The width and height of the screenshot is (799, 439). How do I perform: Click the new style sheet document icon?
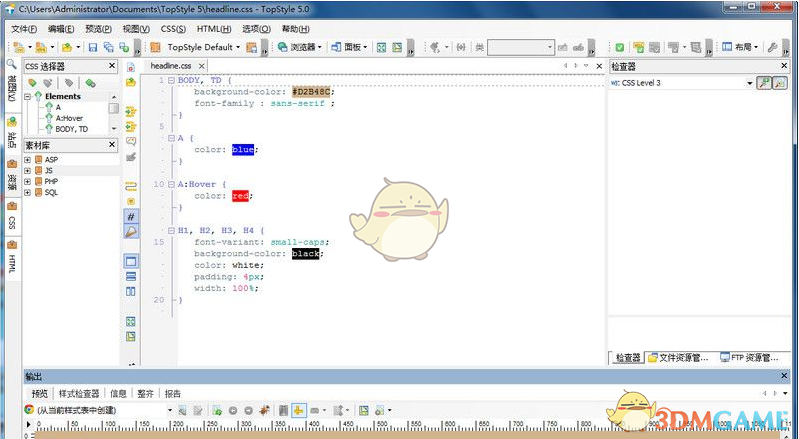coord(19,47)
